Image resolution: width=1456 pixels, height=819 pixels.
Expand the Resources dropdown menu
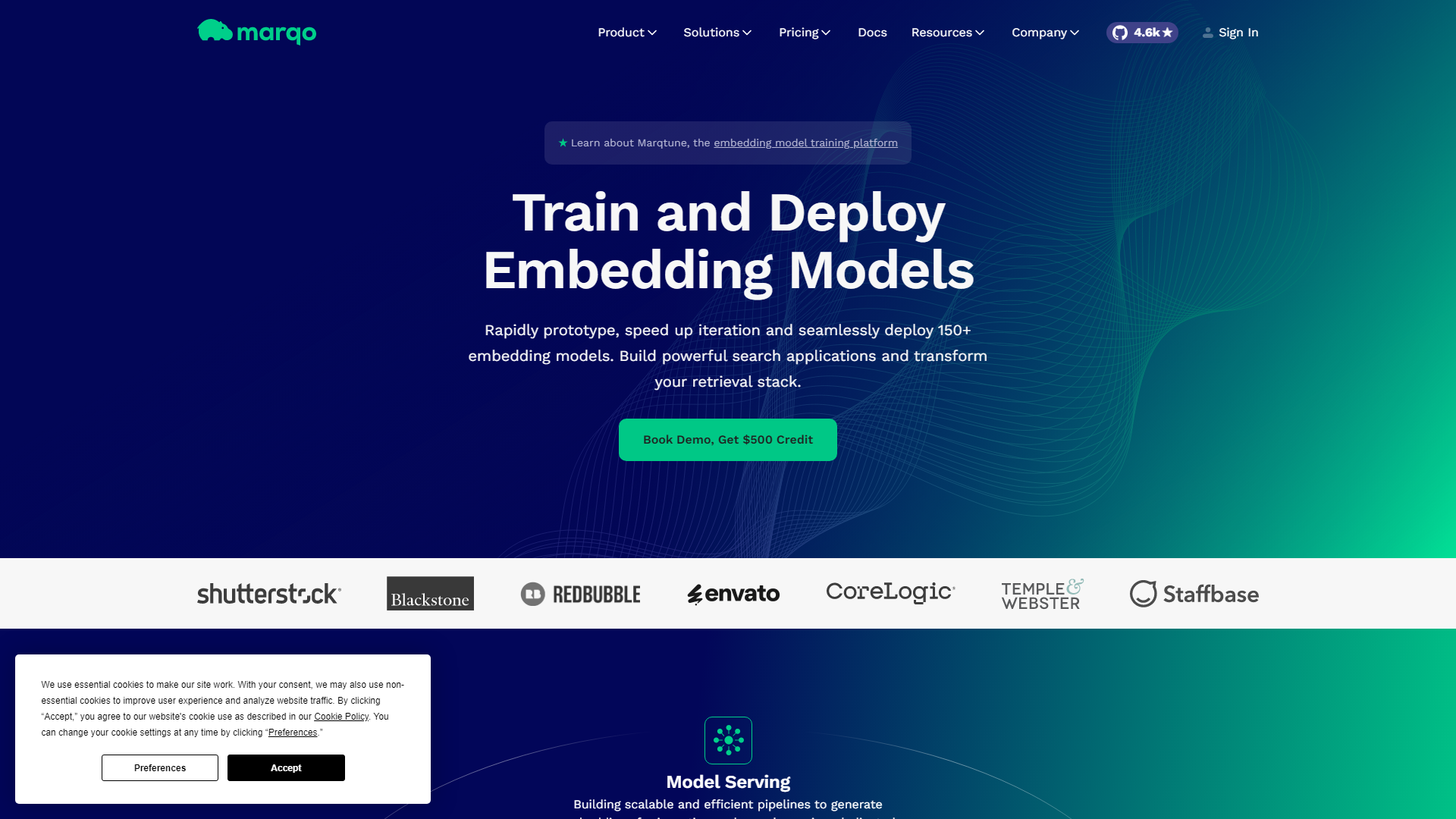[x=947, y=32]
